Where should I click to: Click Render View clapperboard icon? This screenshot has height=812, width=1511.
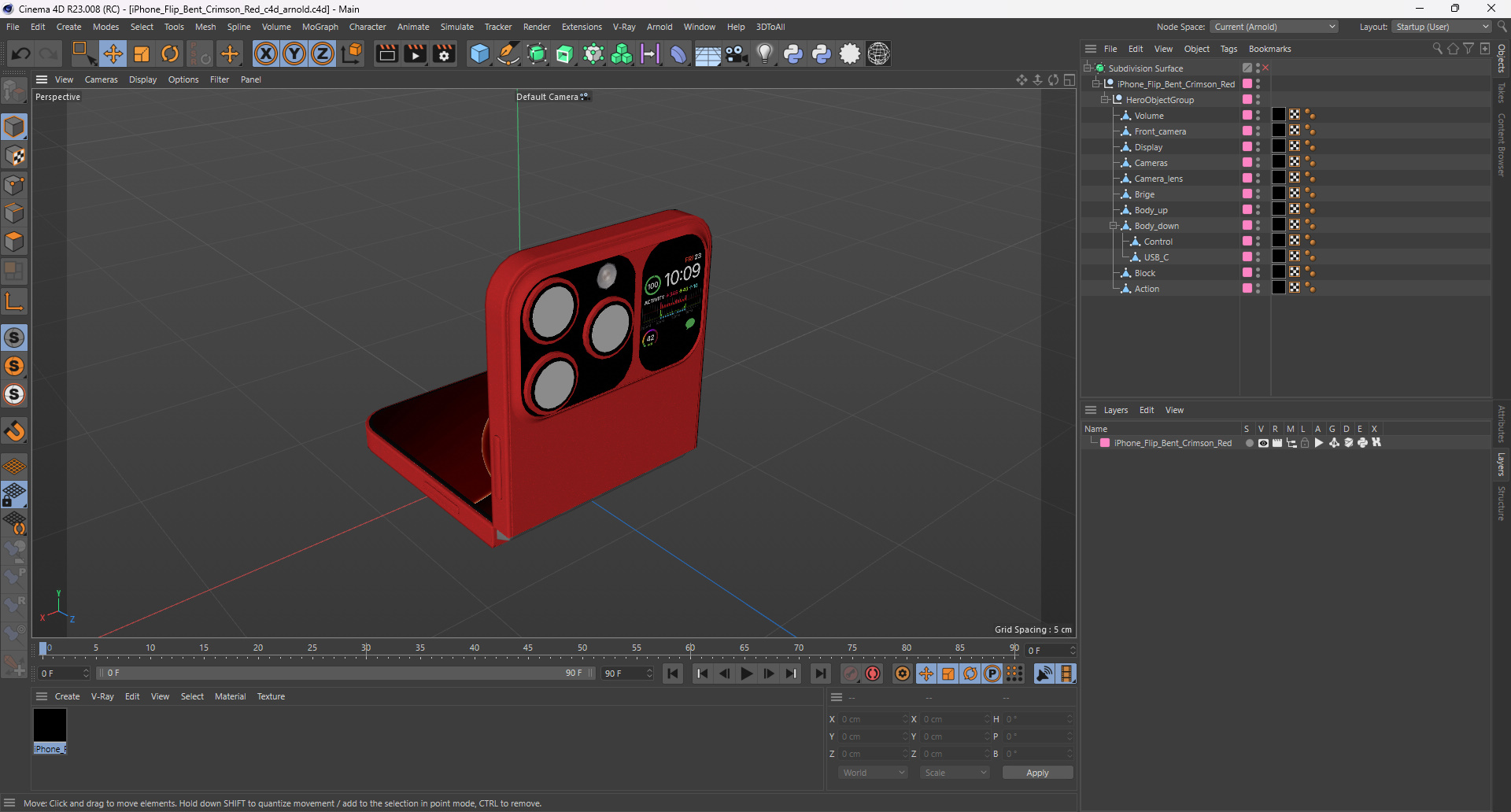pos(386,54)
